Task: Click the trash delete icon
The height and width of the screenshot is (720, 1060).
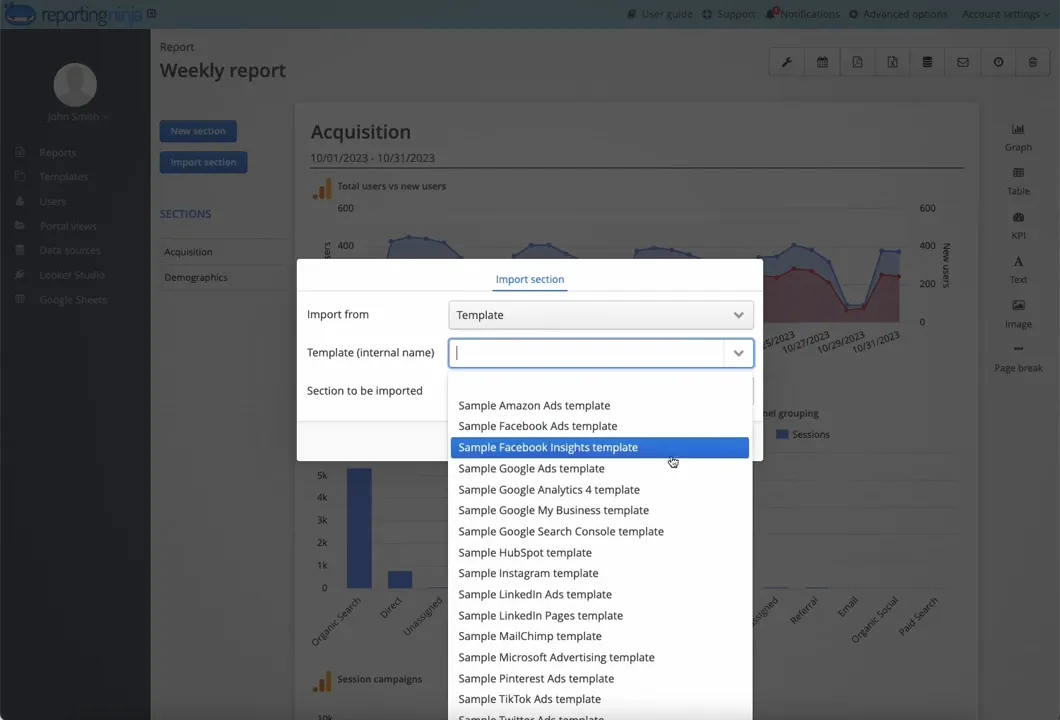Action: [x=1033, y=62]
